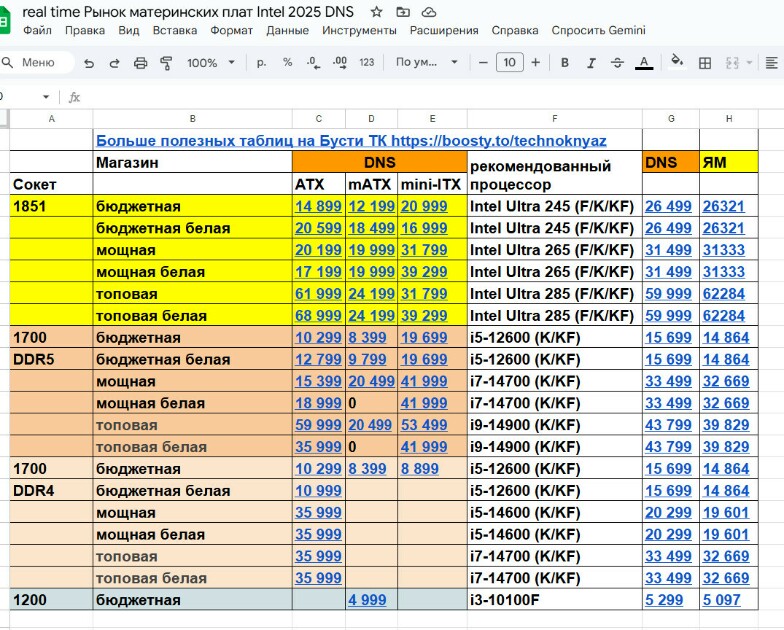
Task: Star this document
Action: 376,12
